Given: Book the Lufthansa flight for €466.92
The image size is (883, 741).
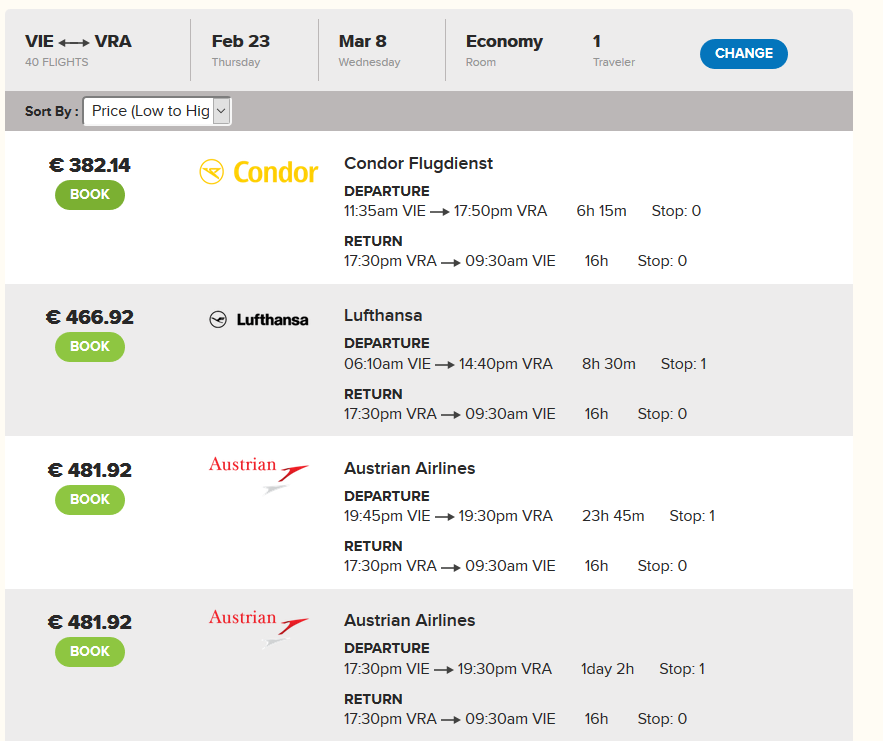Looking at the screenshot, I should [90, 347].
